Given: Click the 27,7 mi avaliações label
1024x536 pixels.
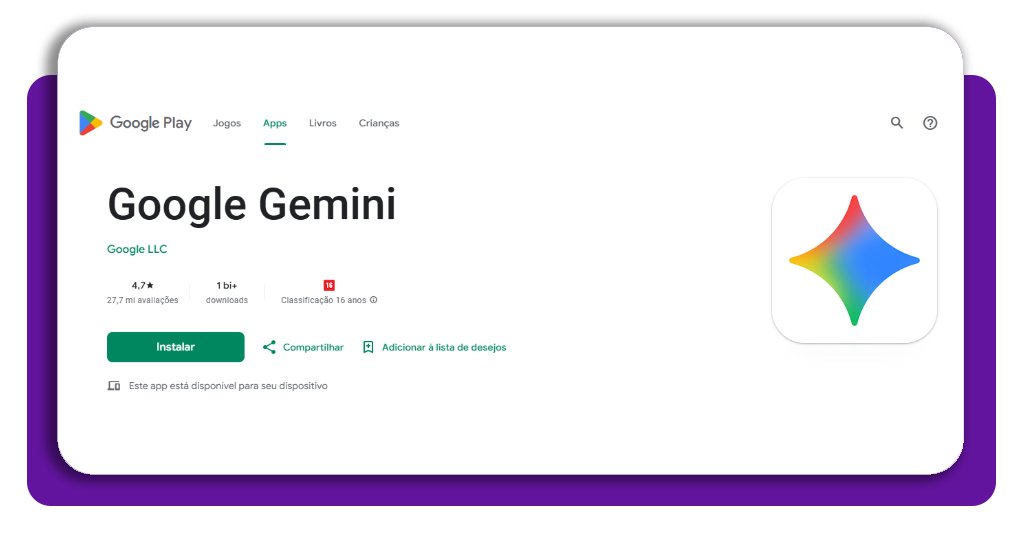Looking at the screenshot, I should (143, 300).
